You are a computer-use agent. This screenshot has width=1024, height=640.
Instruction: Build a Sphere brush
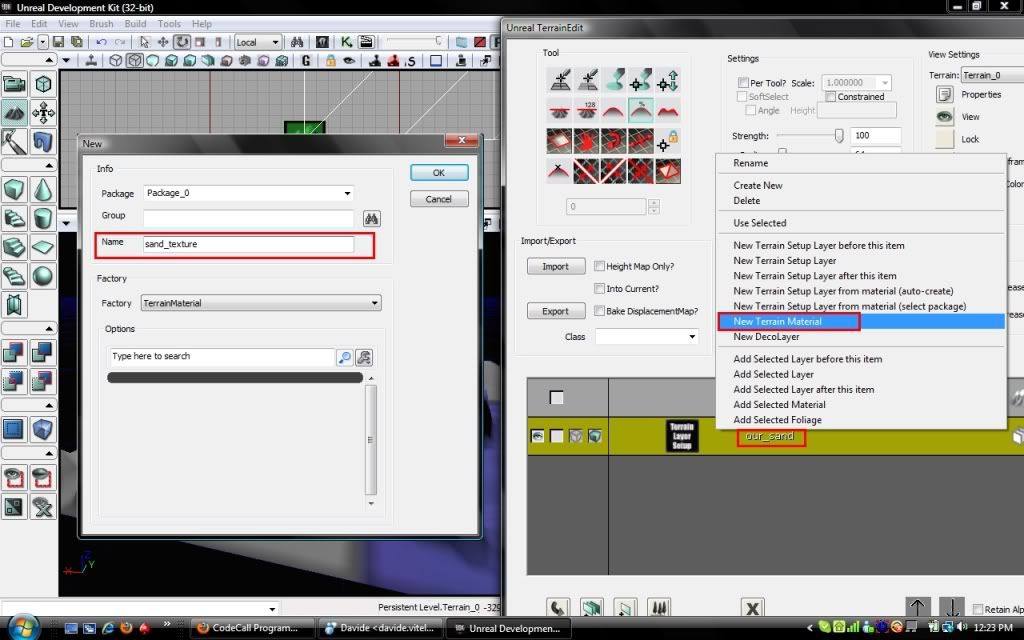pos(42,276)
